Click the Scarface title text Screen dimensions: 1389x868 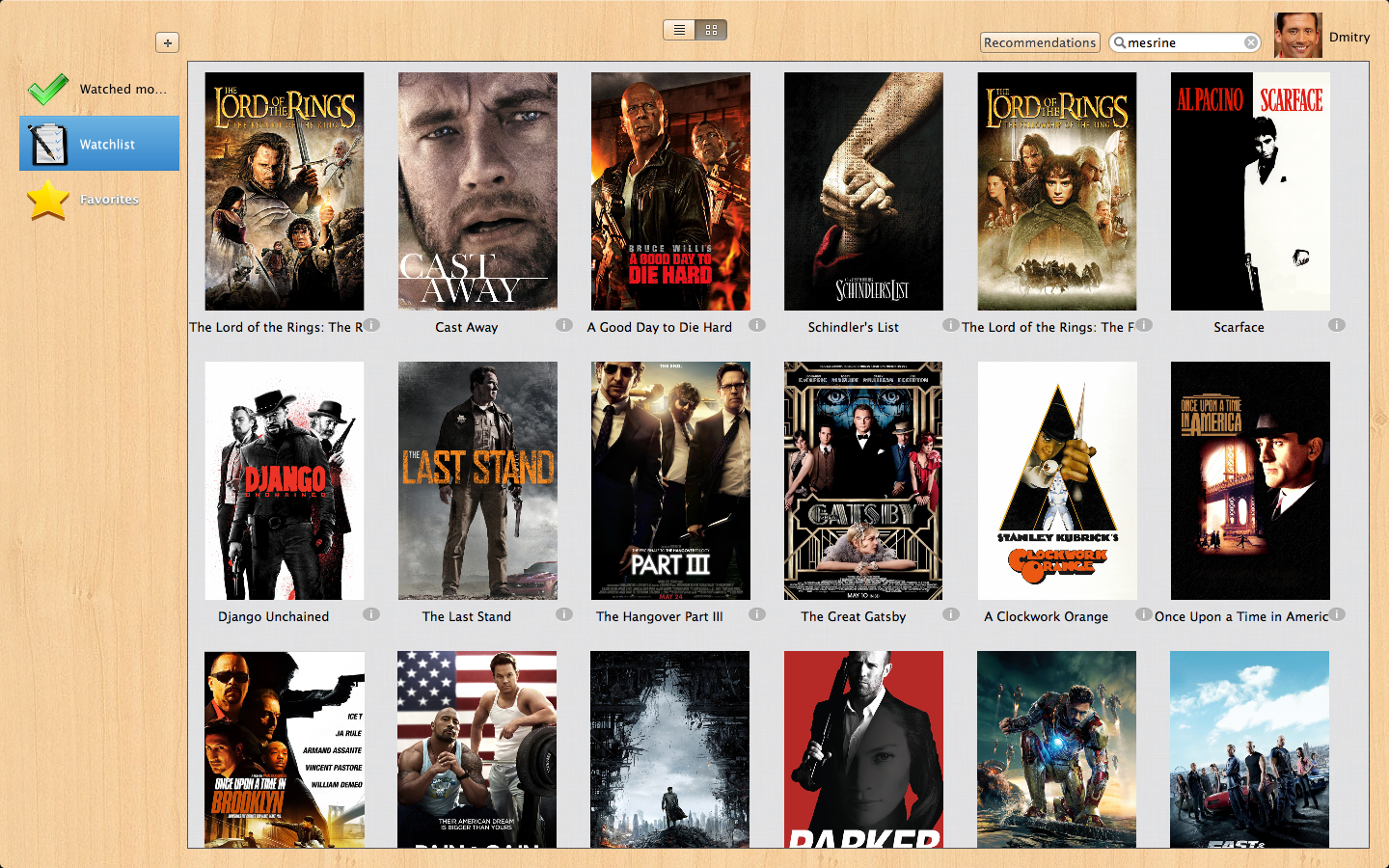point(1239,327)
